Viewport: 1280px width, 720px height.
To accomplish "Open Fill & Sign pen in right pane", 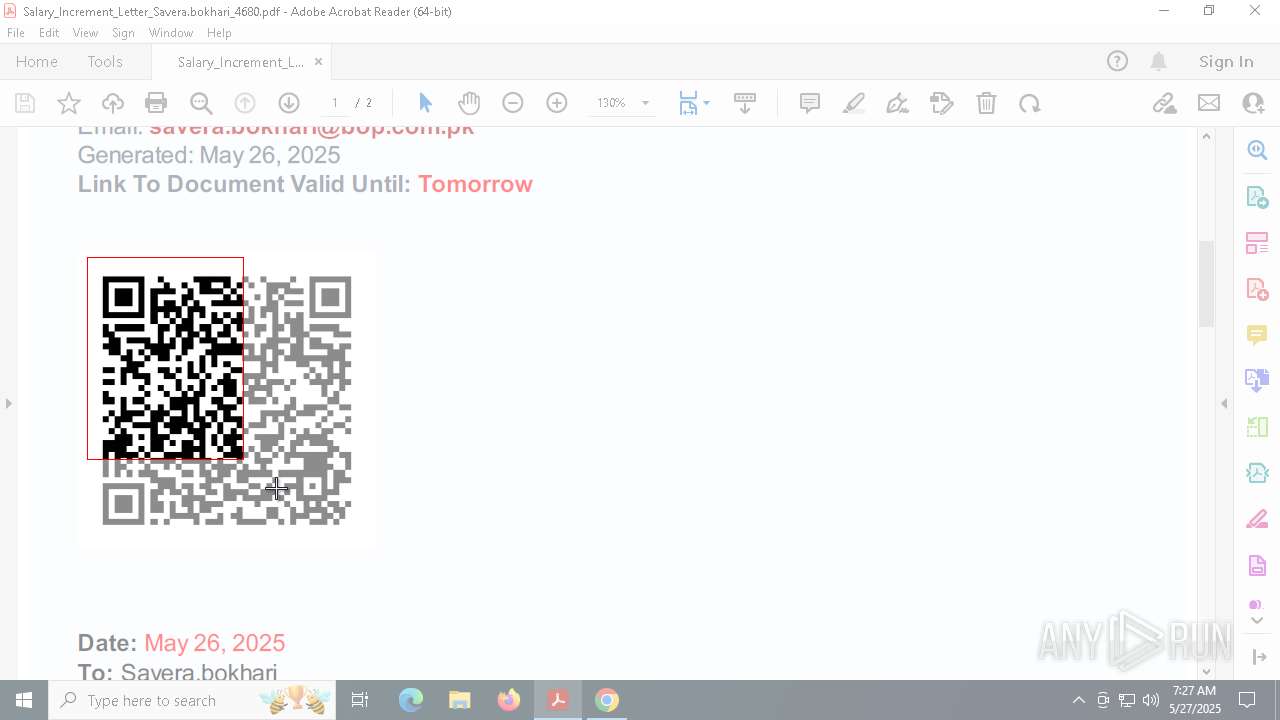I will click(x=1257, y=519).
